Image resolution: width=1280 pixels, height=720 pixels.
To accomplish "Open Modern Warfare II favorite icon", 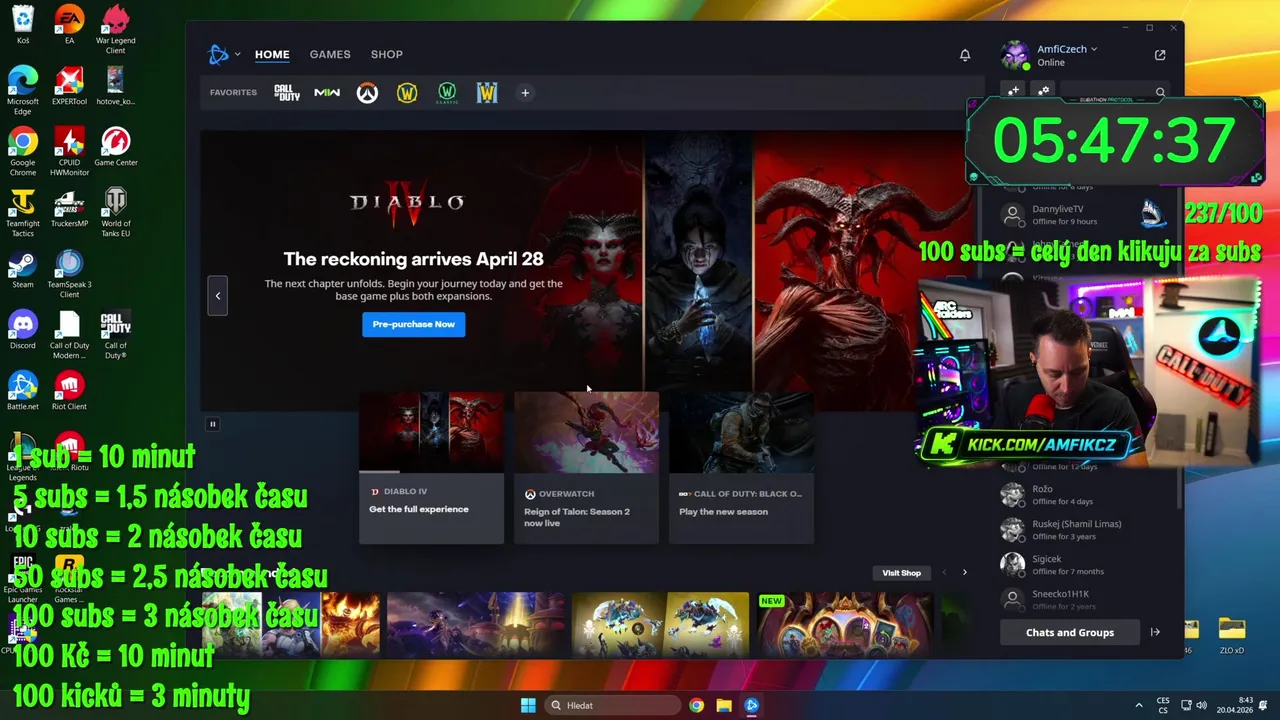I will coord(327,93).
